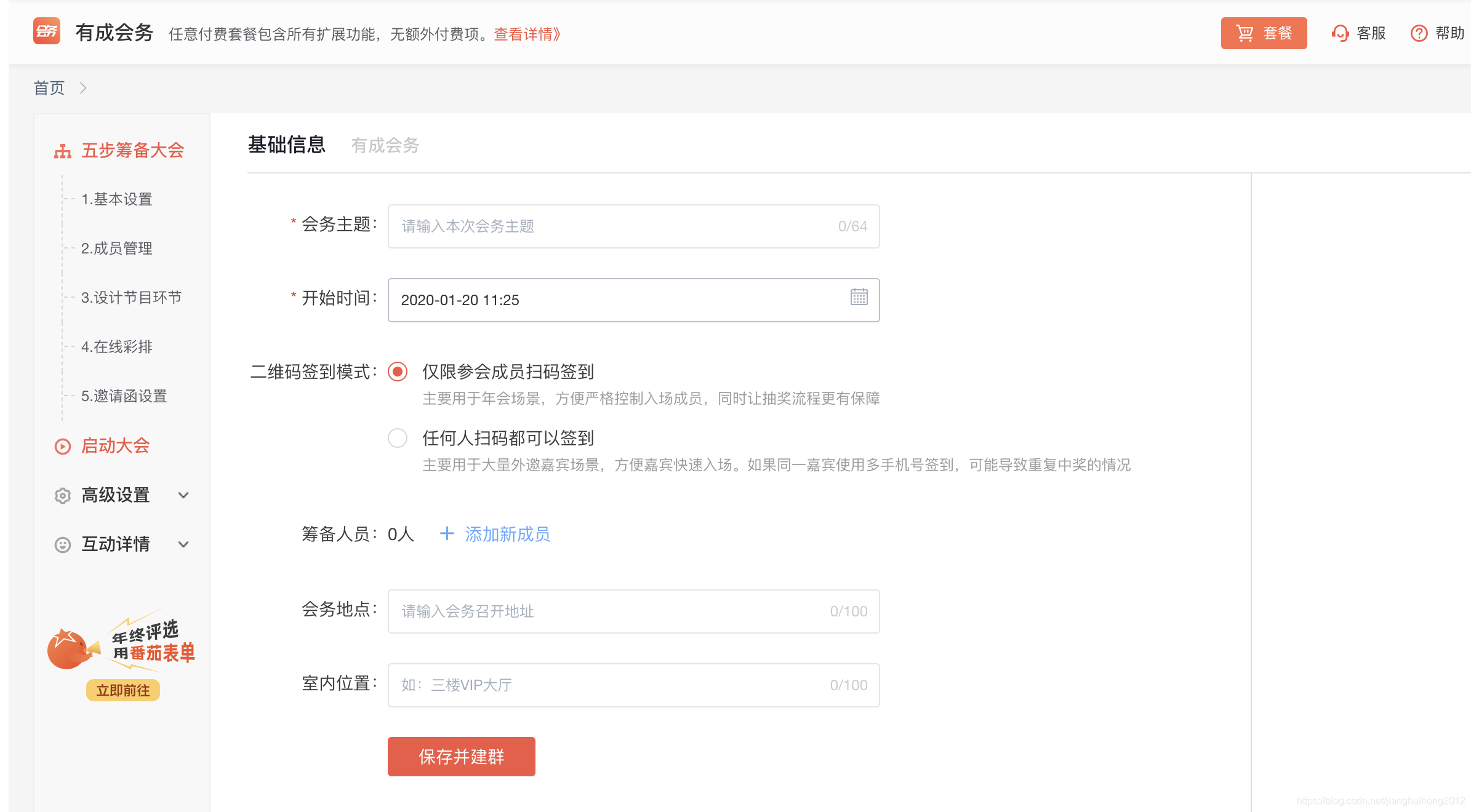Select the 五步筹备大会 flowchart icon
This screenshot has width=1471, height=812.
62,150
